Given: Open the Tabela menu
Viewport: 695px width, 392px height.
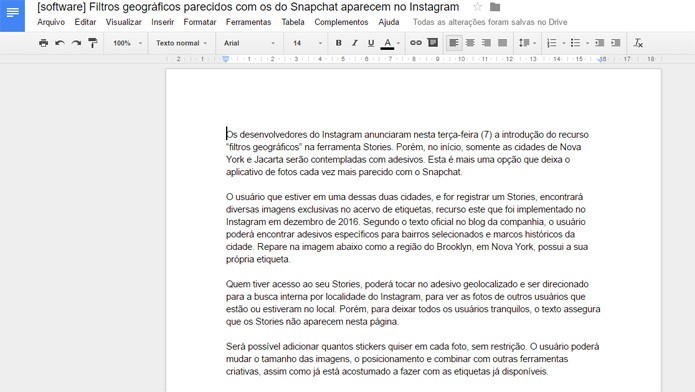Looking at the screenshot, I should (293, 22).
